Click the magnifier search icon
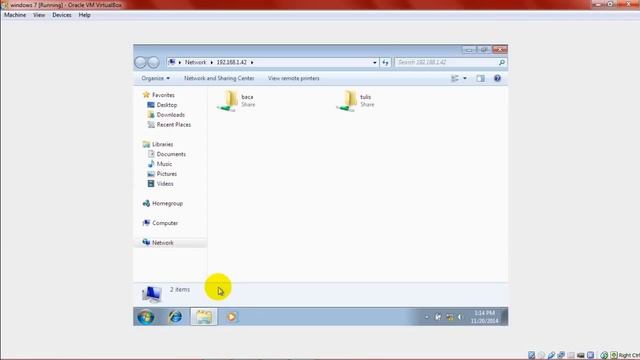Image resolution: width=640 pixels, height=360 pixels. click(502, 62)
